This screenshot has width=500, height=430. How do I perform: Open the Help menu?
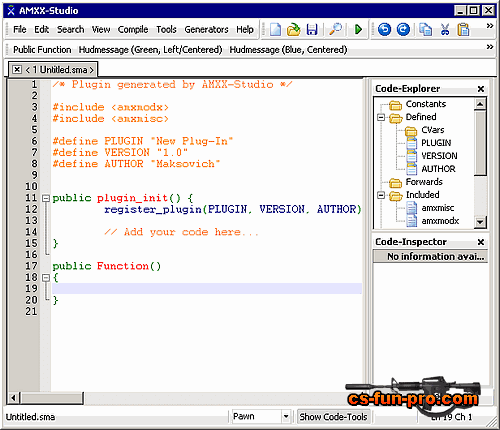point(245,30)
